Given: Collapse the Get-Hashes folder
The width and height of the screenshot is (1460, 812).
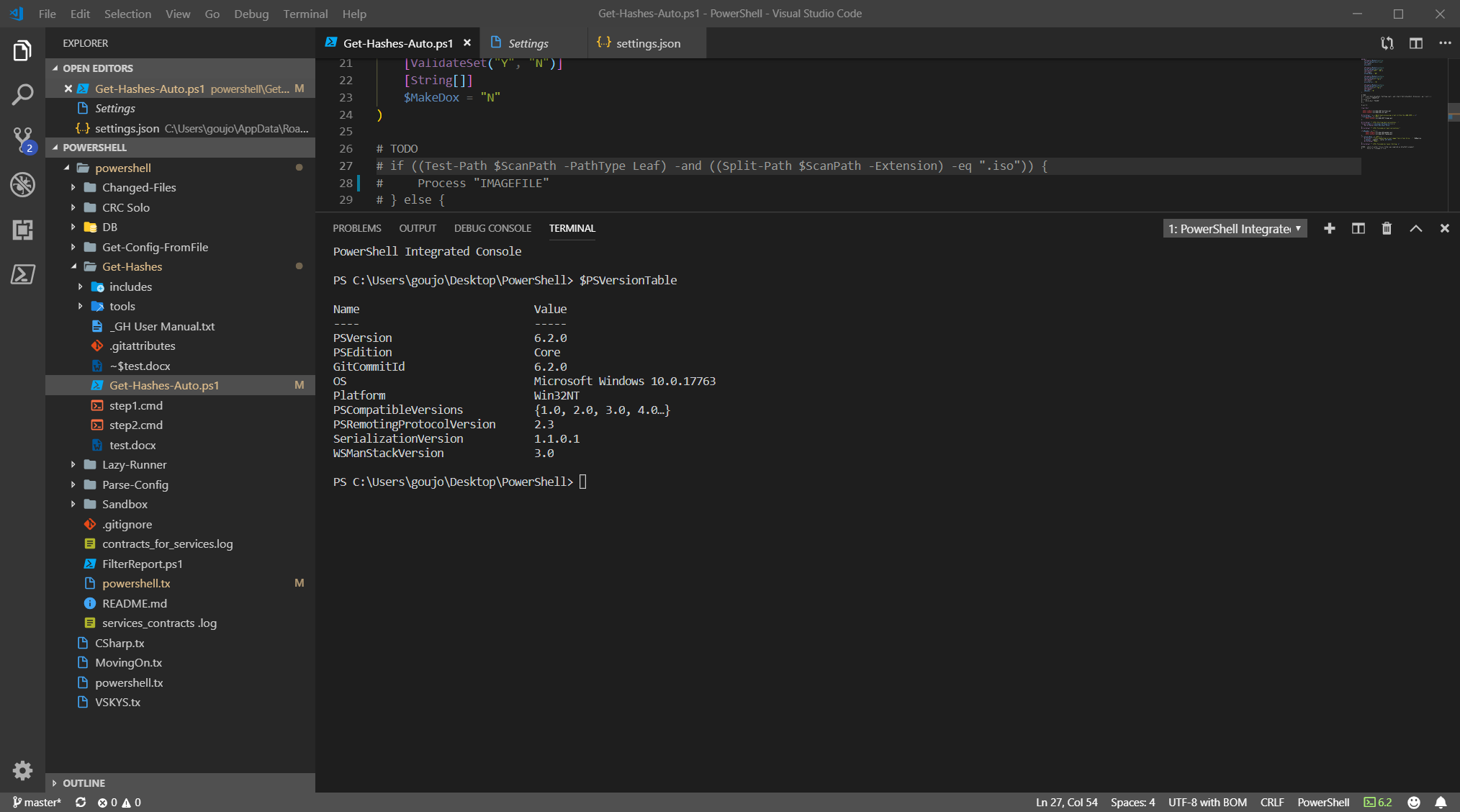Looking at the screenshot, I should pyautogui.click(x=132, y=266).
